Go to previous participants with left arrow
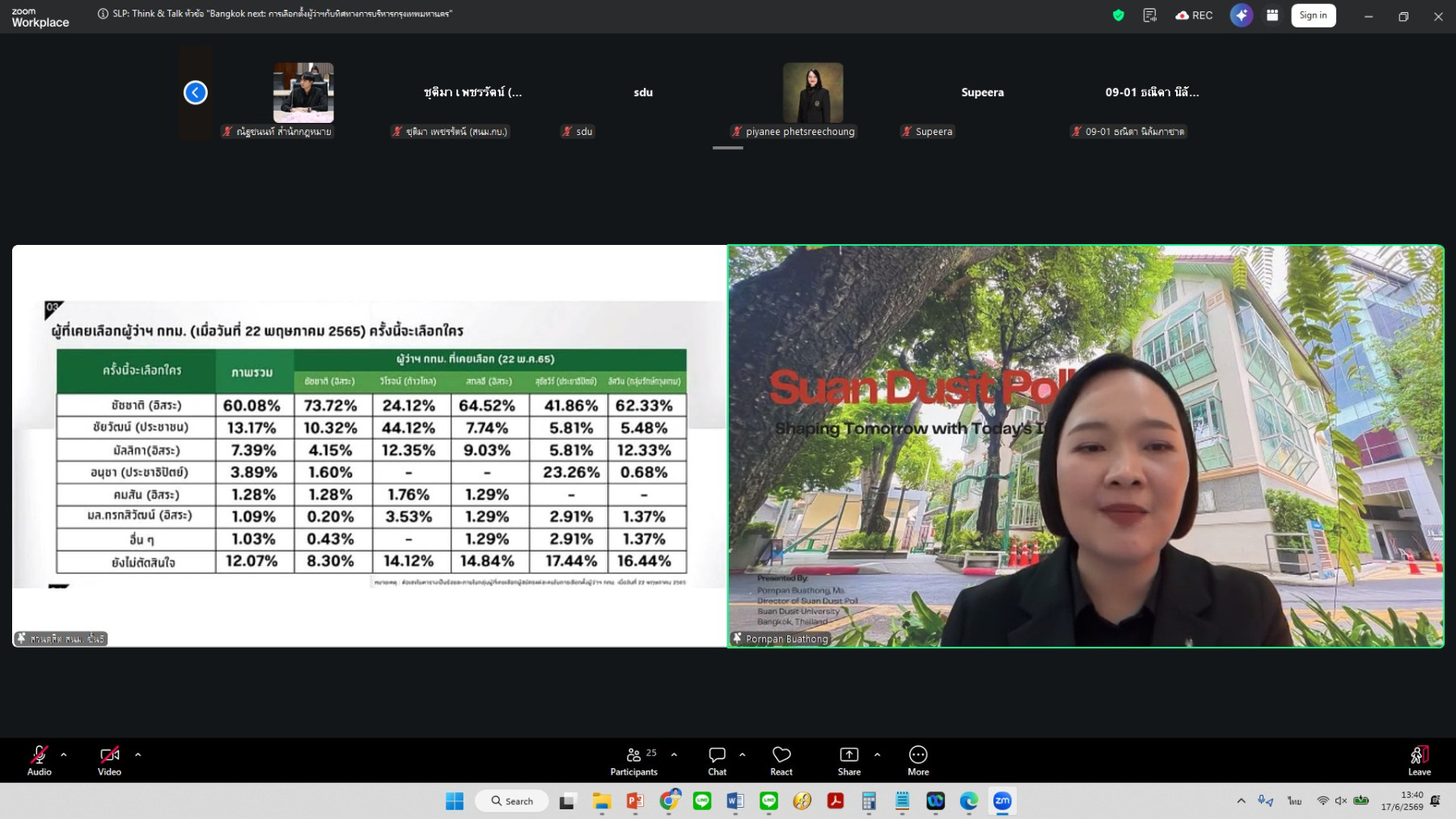Screen dimensions: 1456x819 point(196,92)
